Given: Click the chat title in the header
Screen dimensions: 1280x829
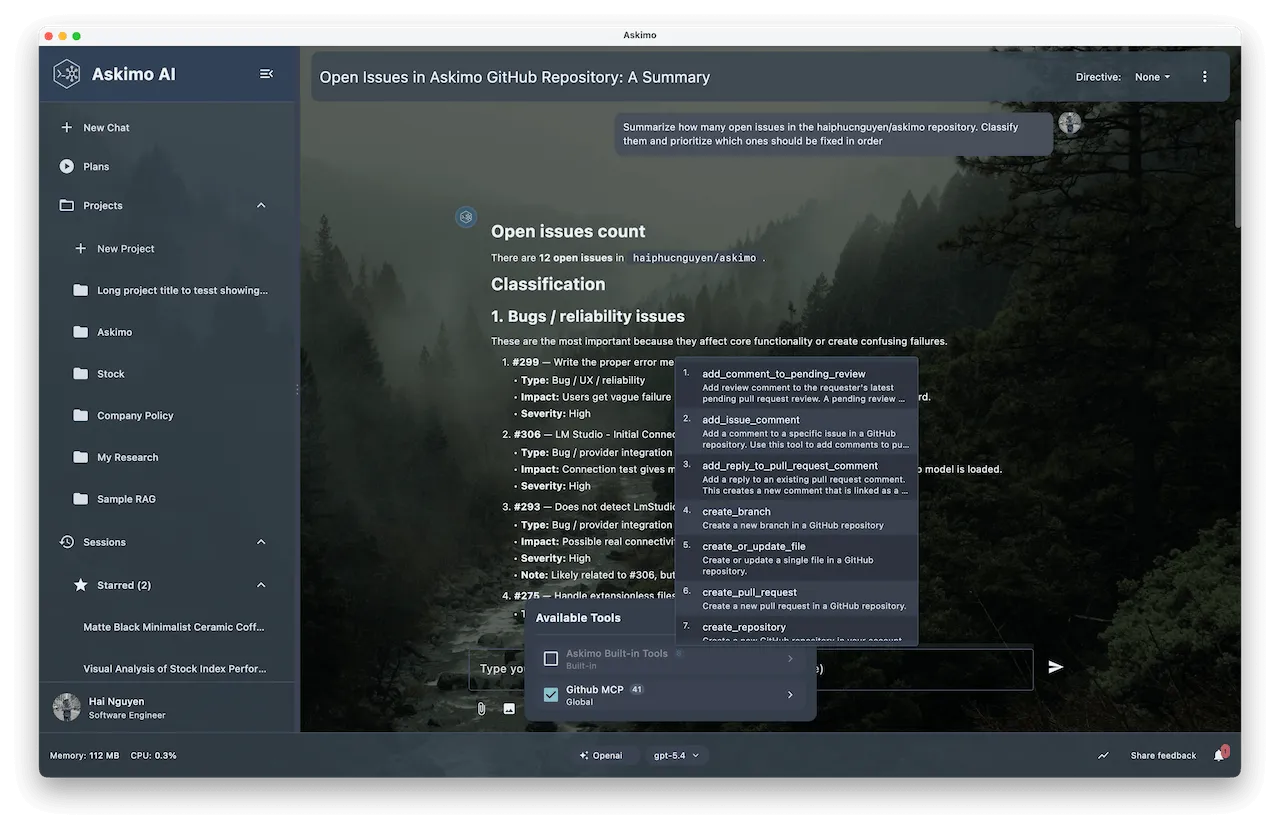Looking at the screenshot, I should pos(515,77).
